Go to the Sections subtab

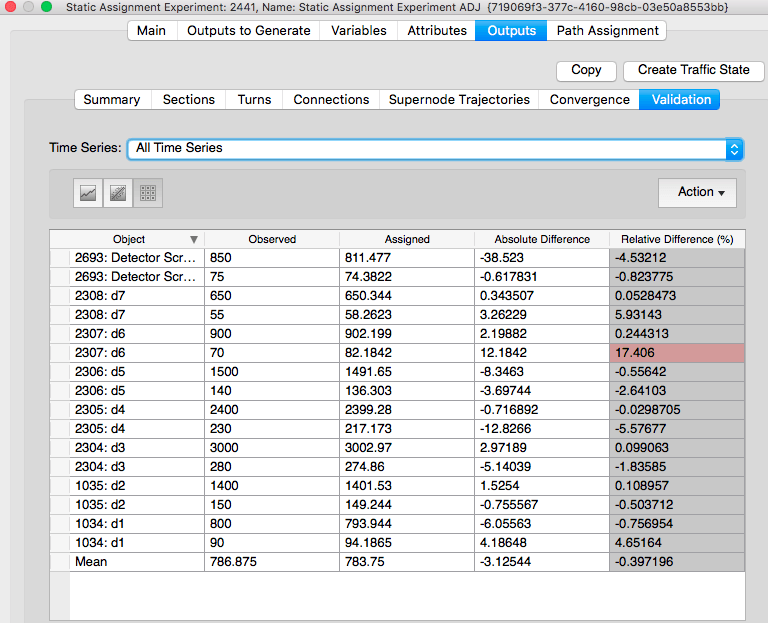(x=189, y=99)
